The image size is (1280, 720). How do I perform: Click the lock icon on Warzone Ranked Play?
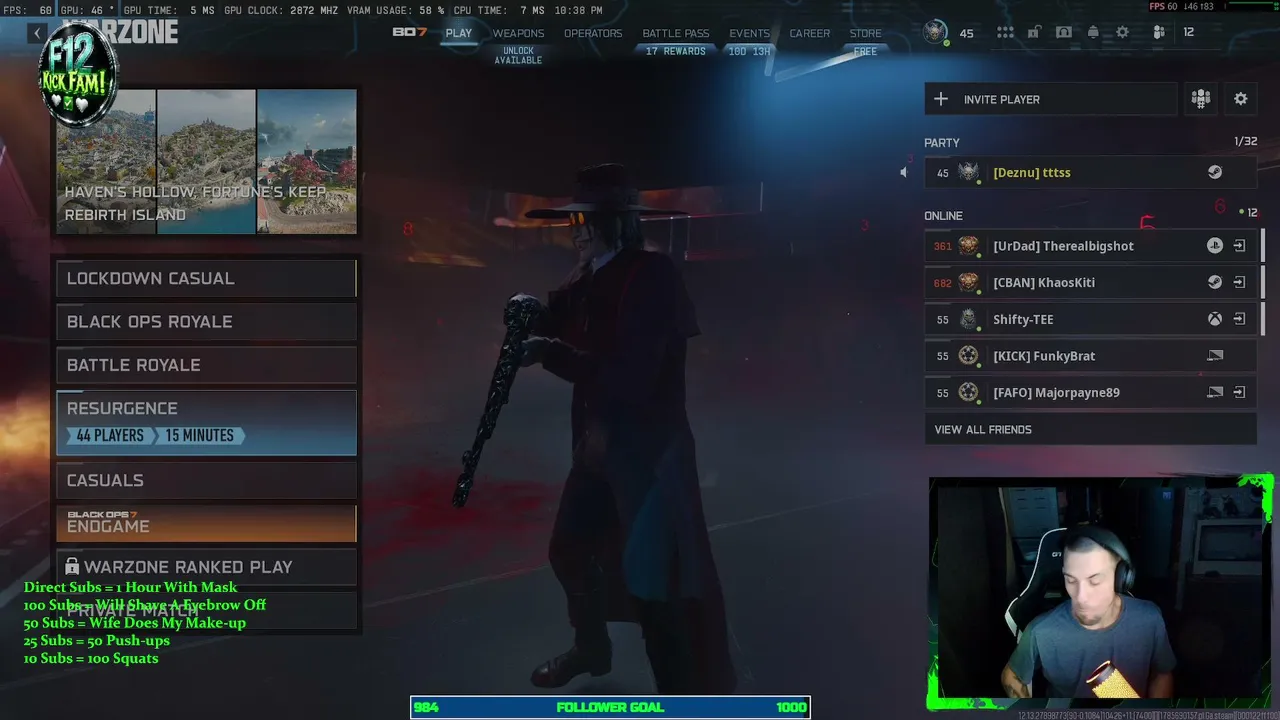click(72, 567)
